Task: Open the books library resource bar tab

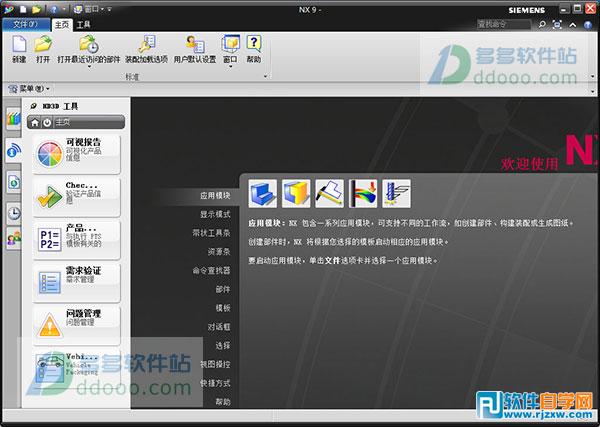Action: (13, 119)
